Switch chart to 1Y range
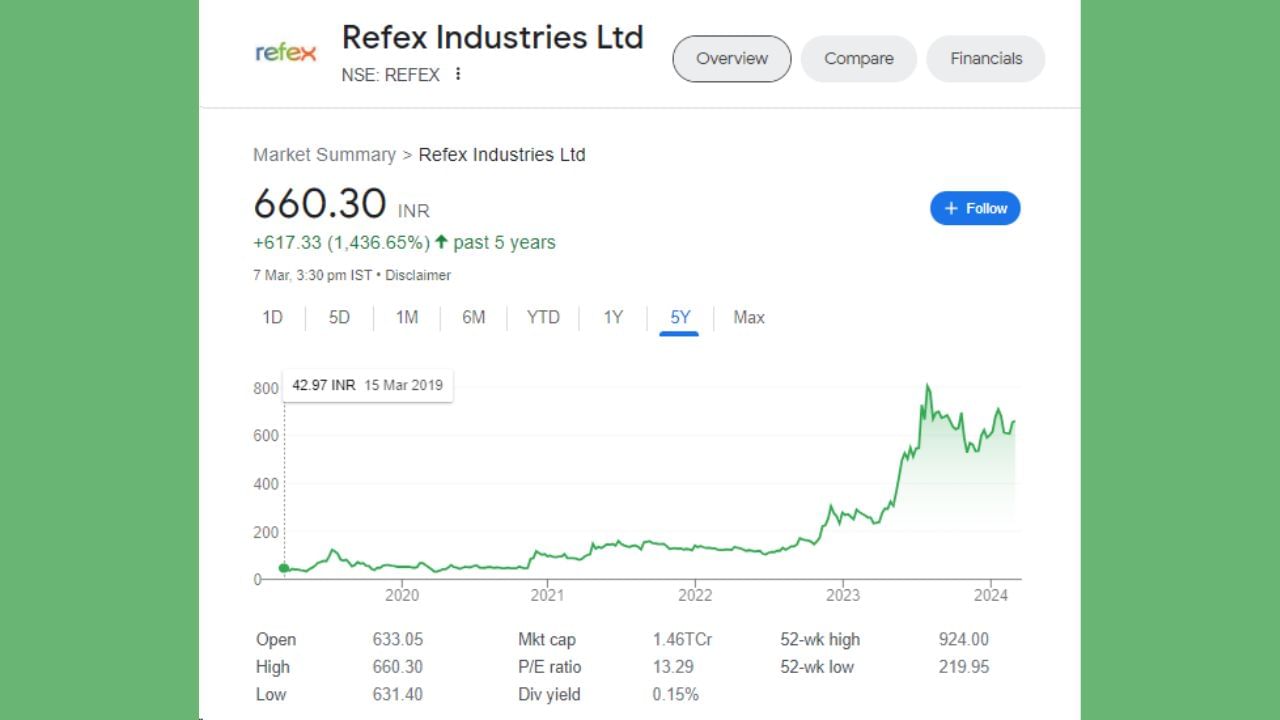The width and height of the screenshot is (1280, 720). point(613,318)
